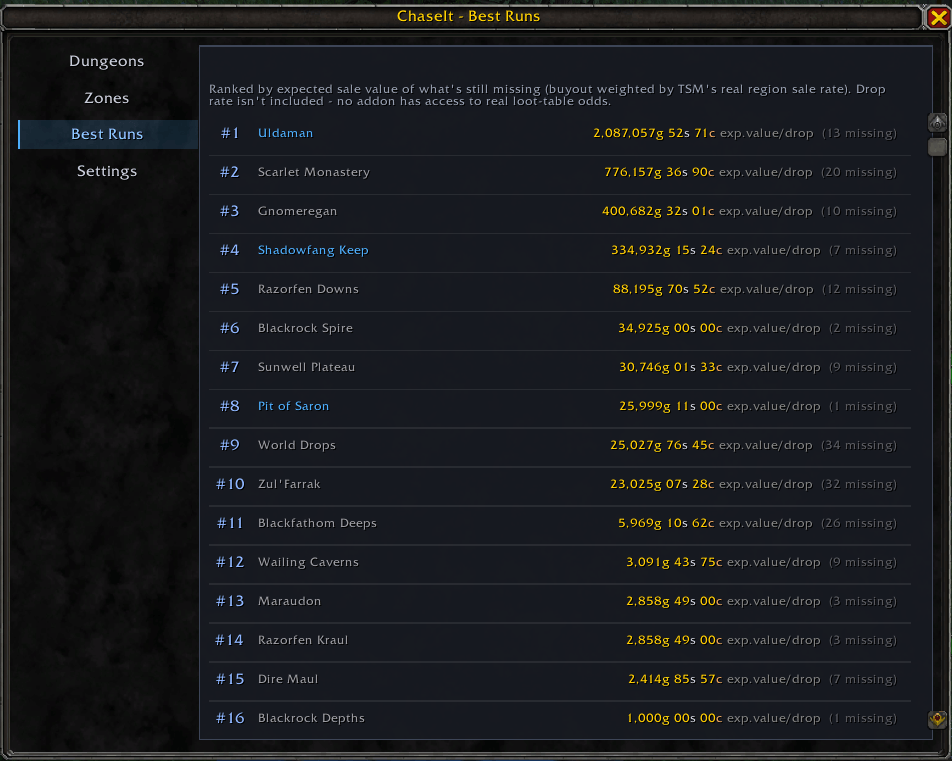The width and height of the screenshot is (952, 761).
Task: Select the Sunwell Plateau row
Action: (559, 367)
